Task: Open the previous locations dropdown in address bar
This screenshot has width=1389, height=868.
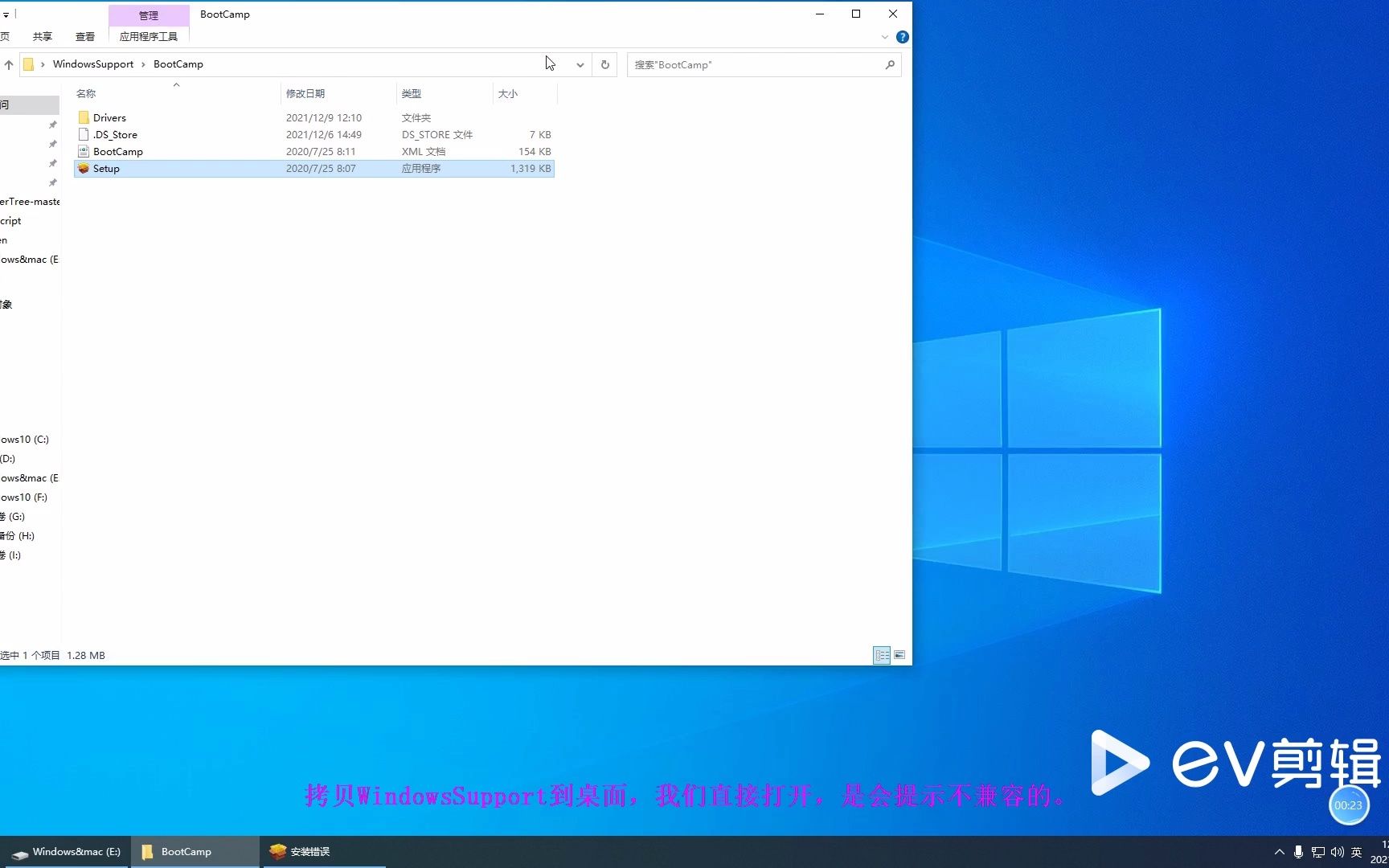Action: click(x=580, y=64)
